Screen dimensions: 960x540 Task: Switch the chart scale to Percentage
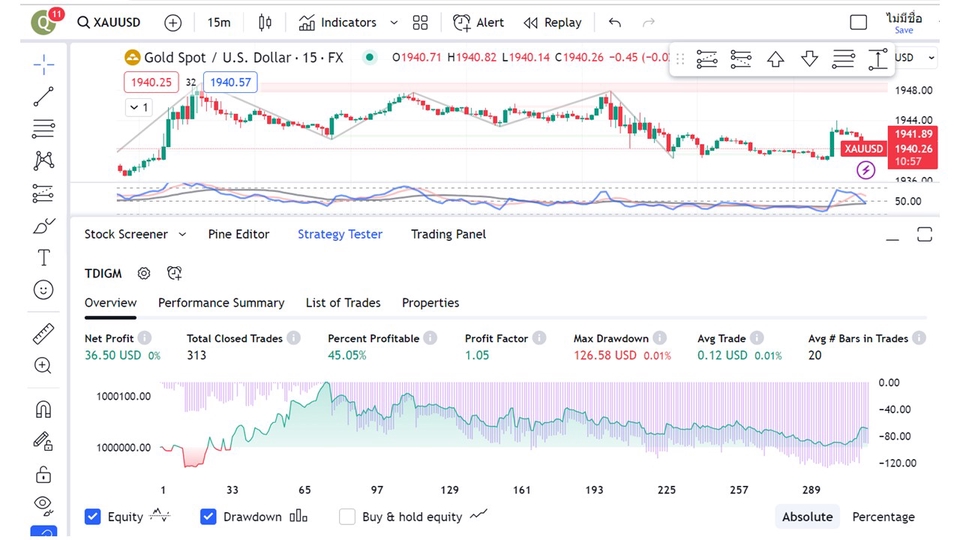[883, 517]
